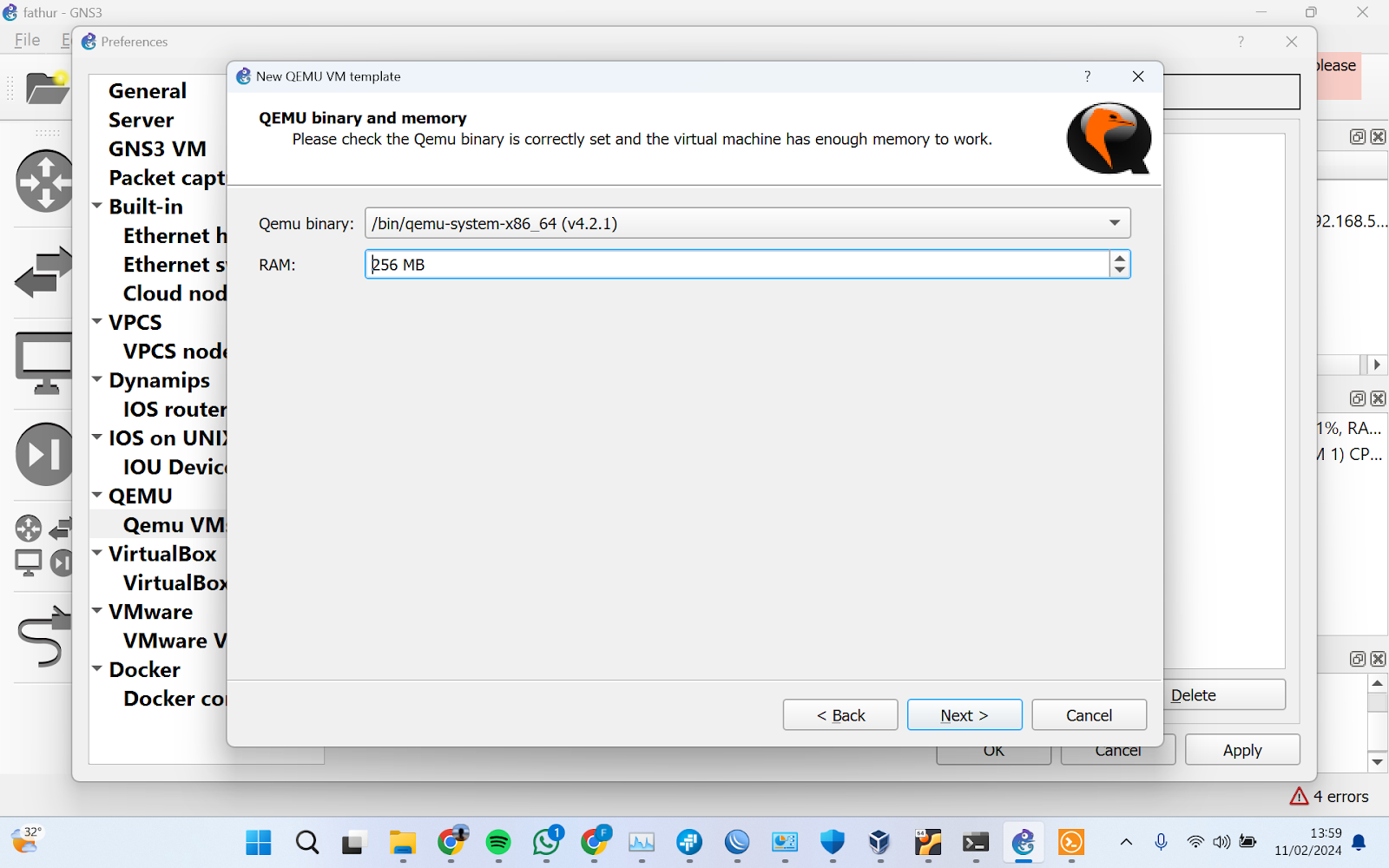
Task: Click Back button in QEMU wizard
Action: 840,715
